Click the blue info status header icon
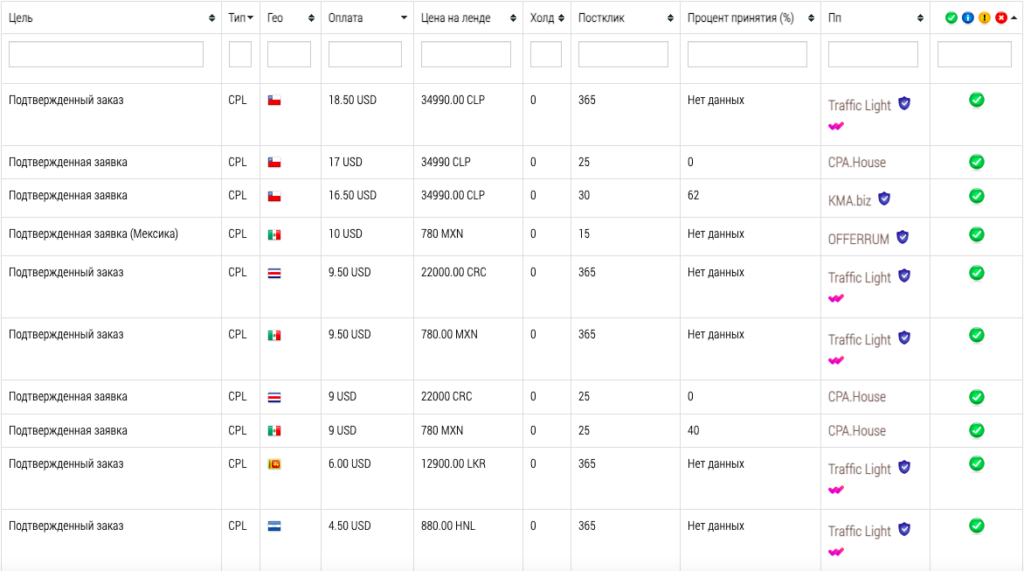This screenshot has height=571, width=1024. pos(967,18)
